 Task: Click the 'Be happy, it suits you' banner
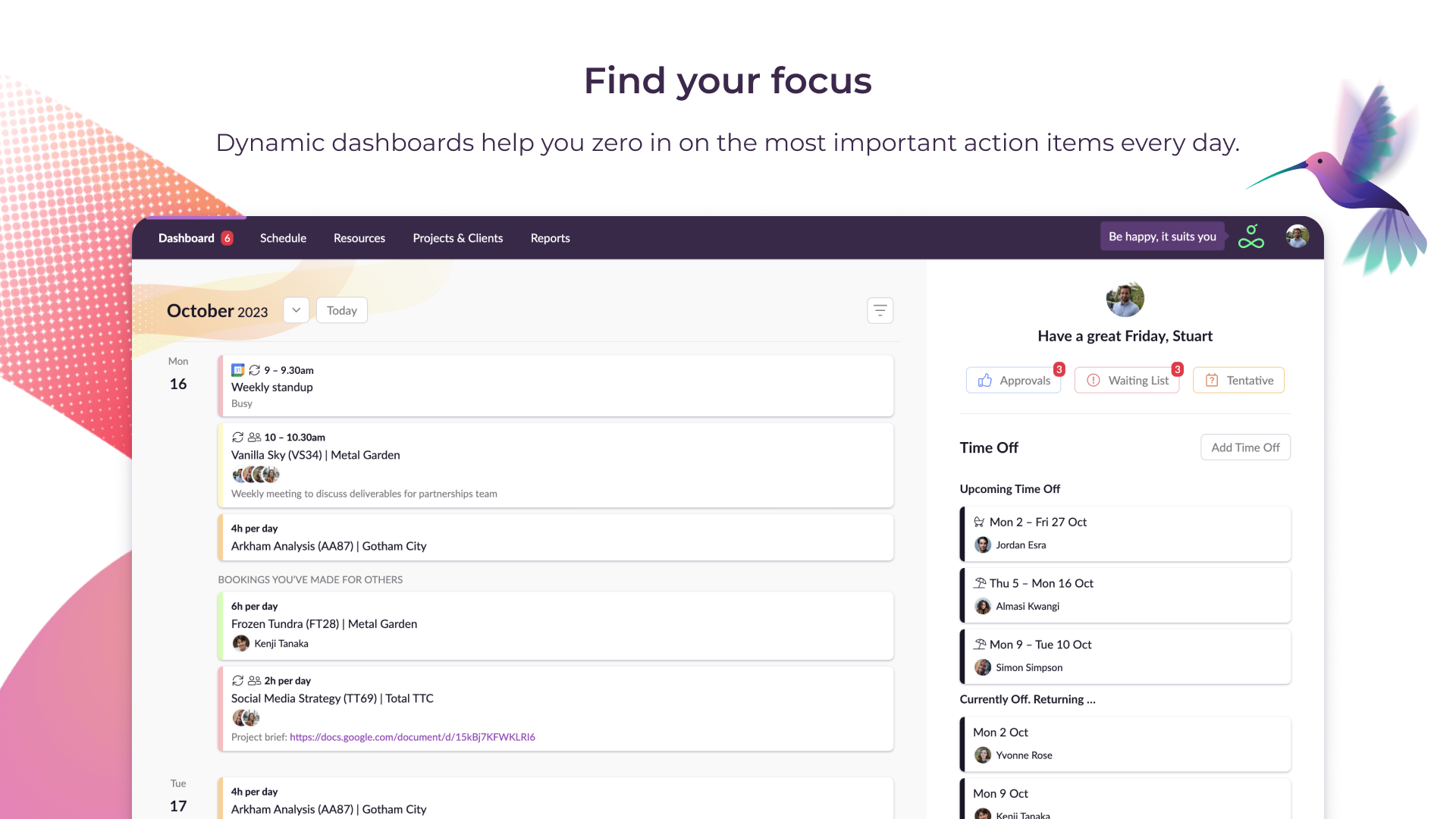click(1162, 237)
